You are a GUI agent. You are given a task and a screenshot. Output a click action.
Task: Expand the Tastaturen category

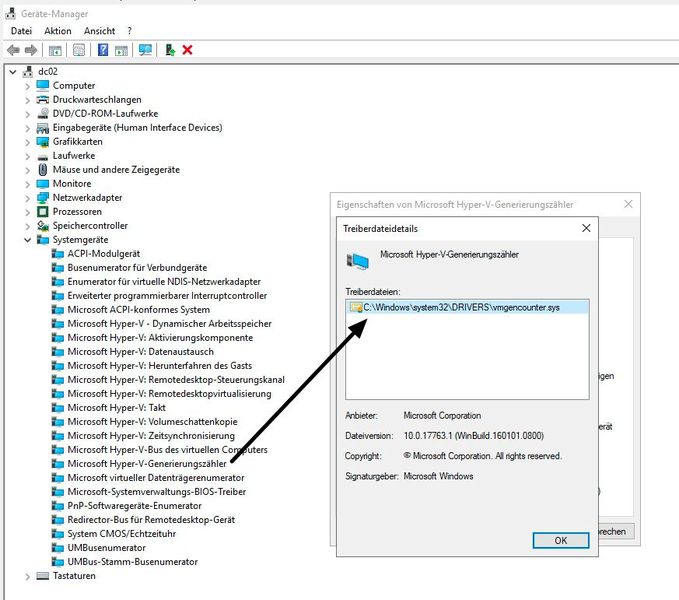(27, 577)
